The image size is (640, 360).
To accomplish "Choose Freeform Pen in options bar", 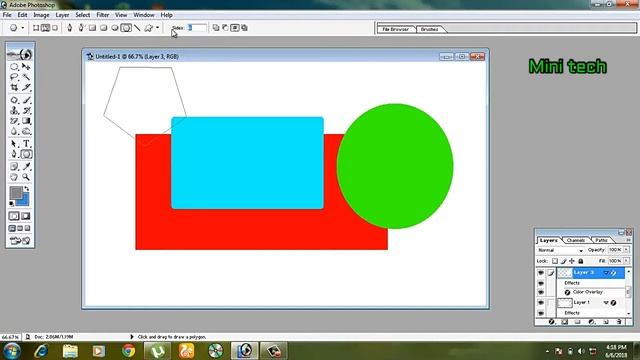I will coord(81,28).
